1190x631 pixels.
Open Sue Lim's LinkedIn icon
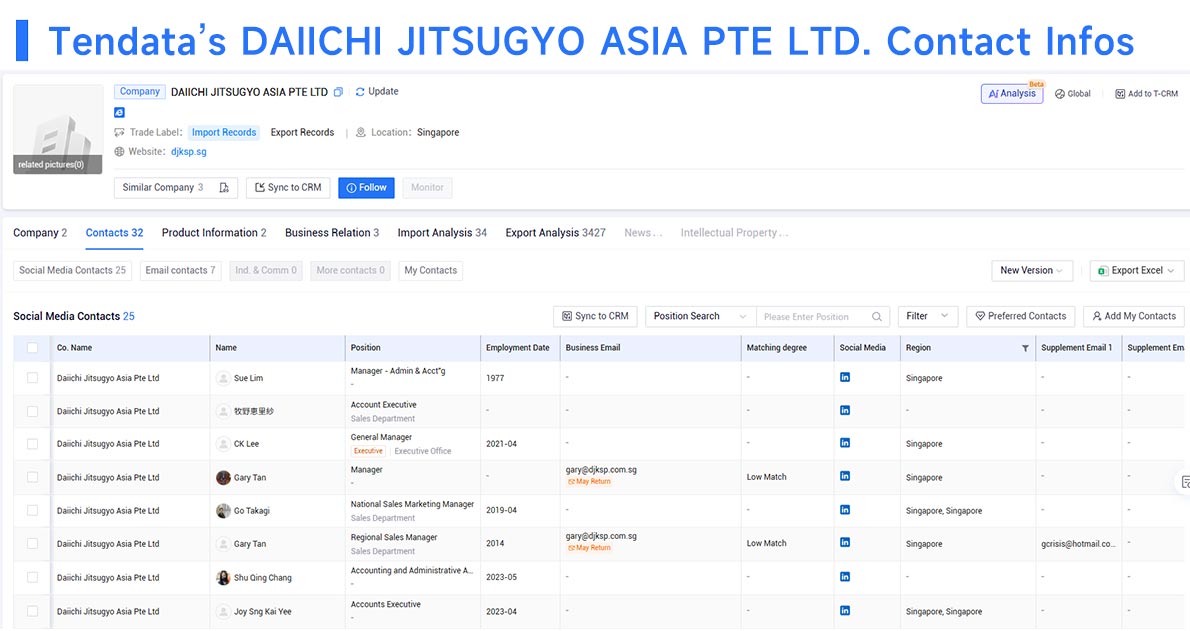tap(845, 377)
